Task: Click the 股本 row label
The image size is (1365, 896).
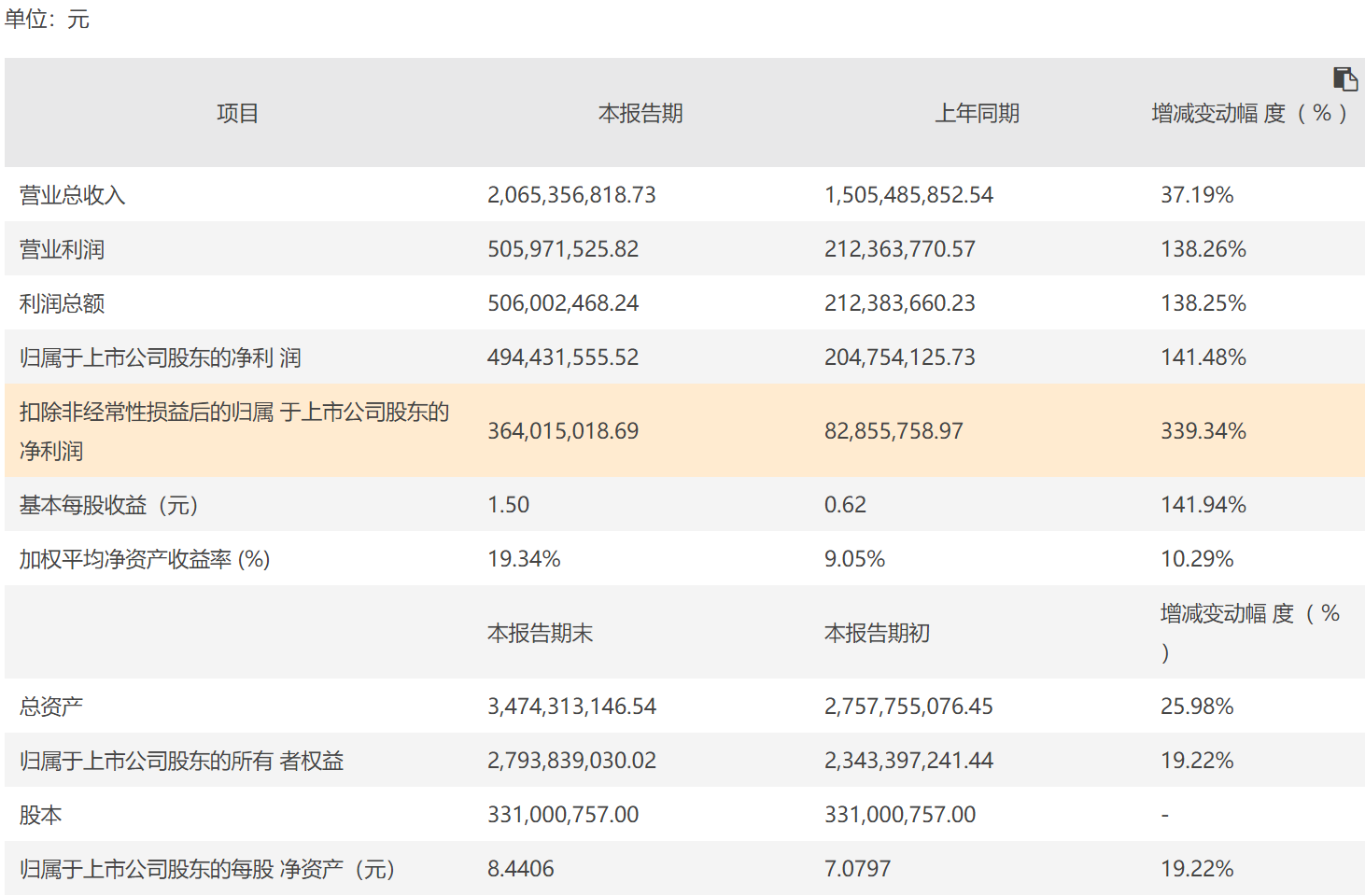Action: coord(41,815)
